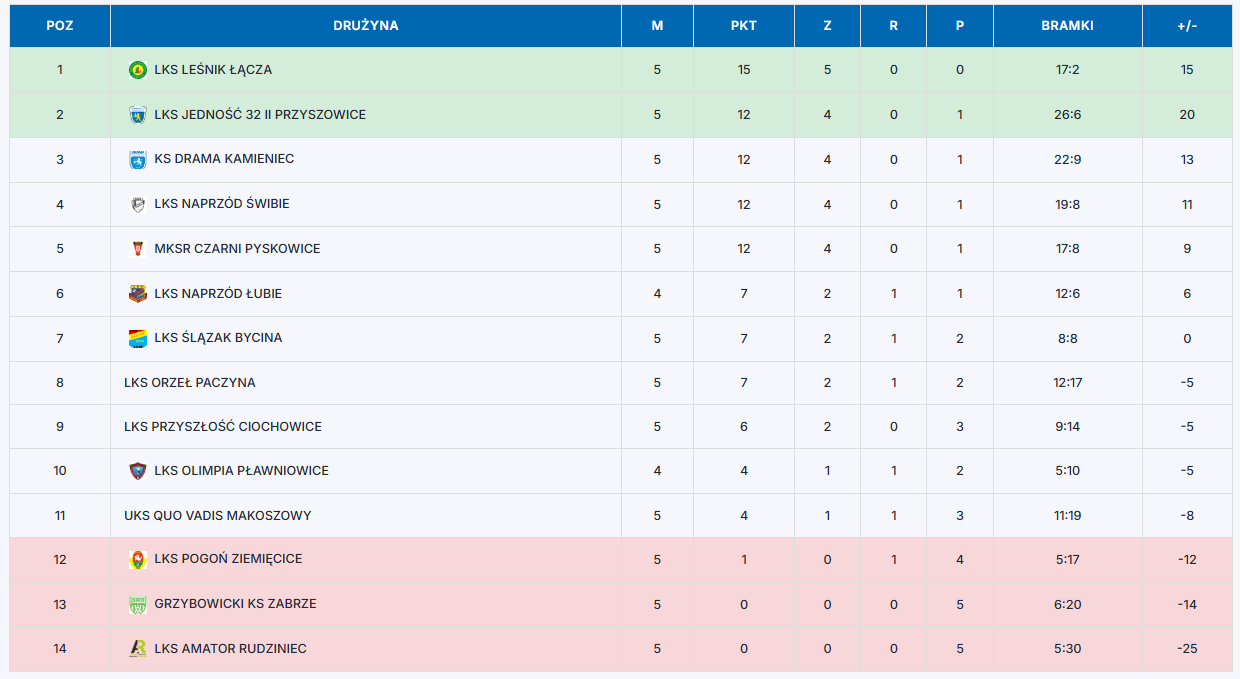1240x679 pixels.
Task: Click the Grzybowicki KS Zabrze logo
Action: (138, 604)
